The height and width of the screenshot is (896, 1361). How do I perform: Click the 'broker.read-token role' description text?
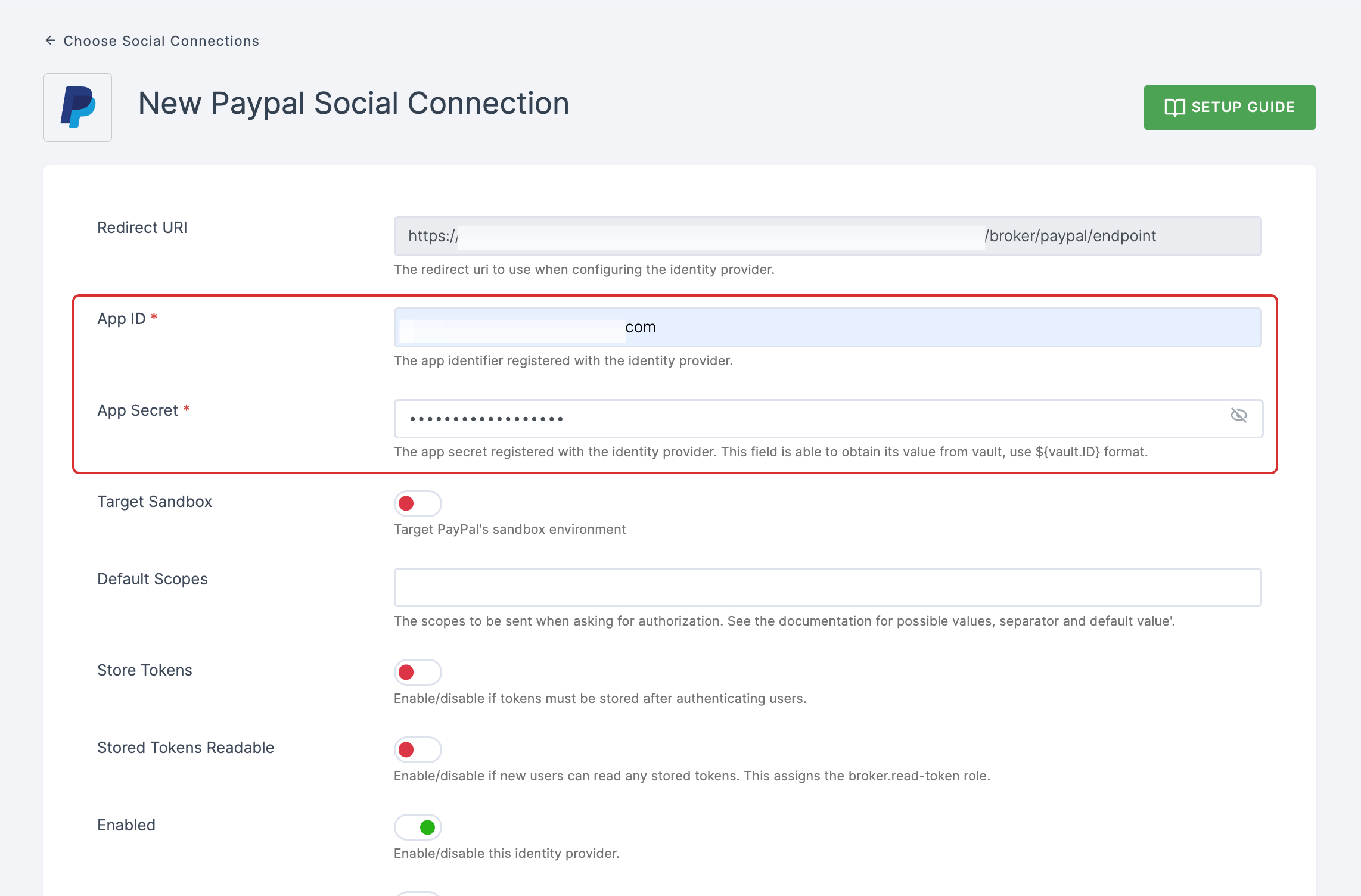[x=692, y=776]
